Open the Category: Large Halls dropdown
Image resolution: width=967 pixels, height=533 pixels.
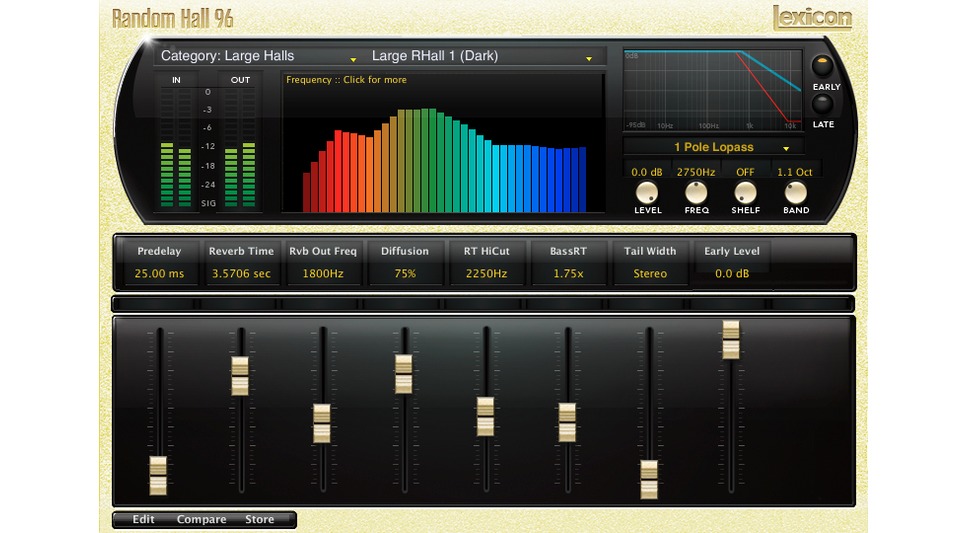pyautogui.click(x=259, y=56)
